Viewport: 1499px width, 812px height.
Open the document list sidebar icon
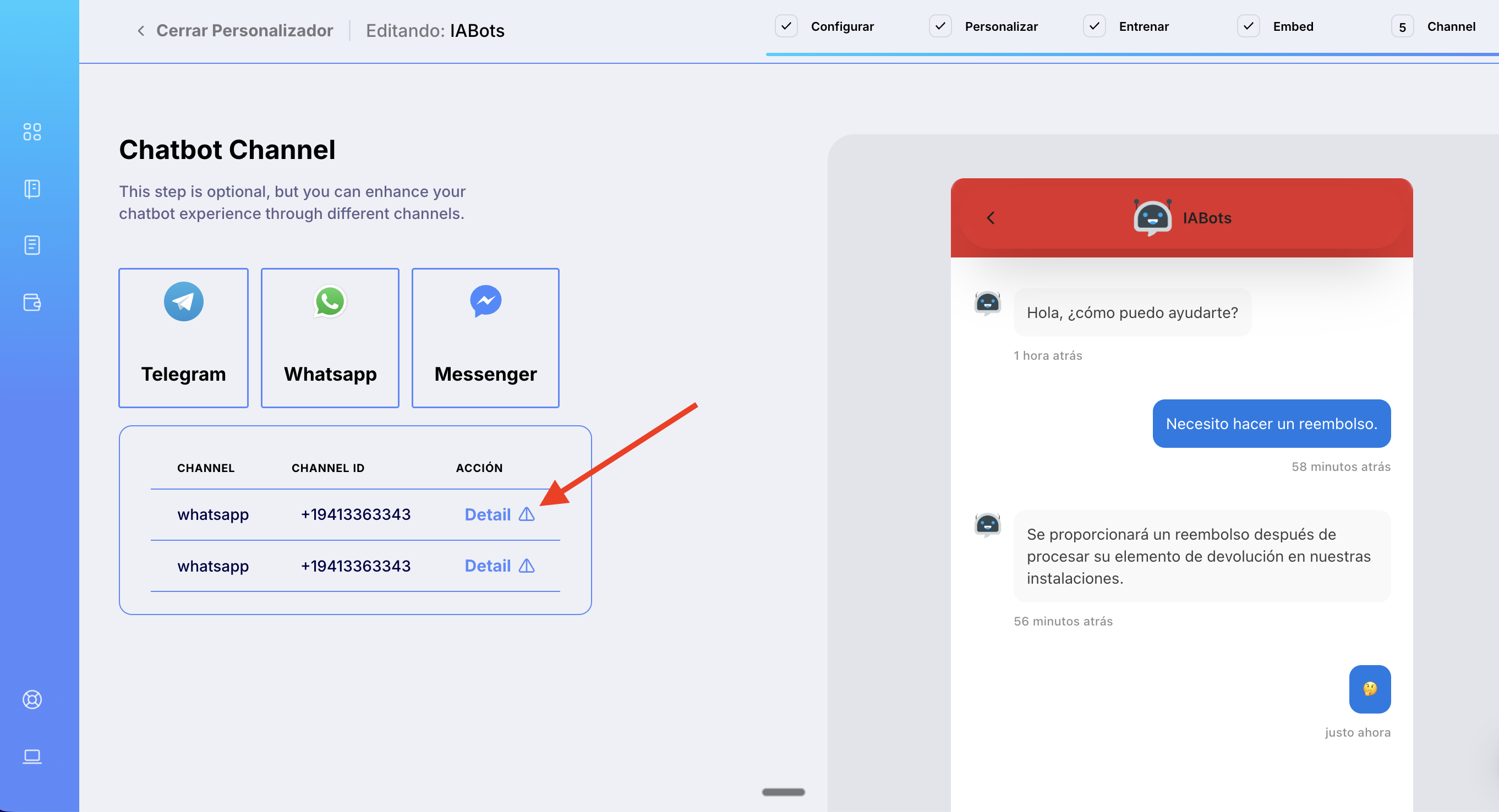[32, 245]
